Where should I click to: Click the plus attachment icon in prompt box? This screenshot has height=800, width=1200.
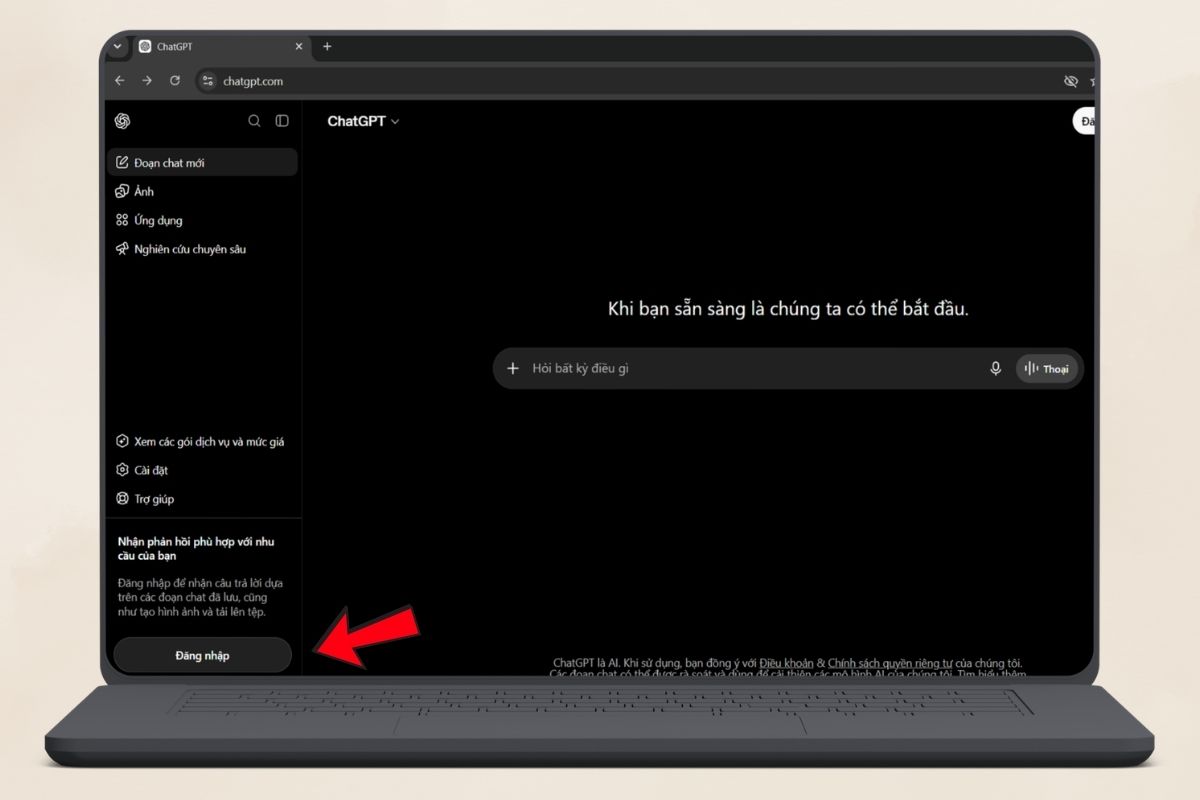point(513,369)
